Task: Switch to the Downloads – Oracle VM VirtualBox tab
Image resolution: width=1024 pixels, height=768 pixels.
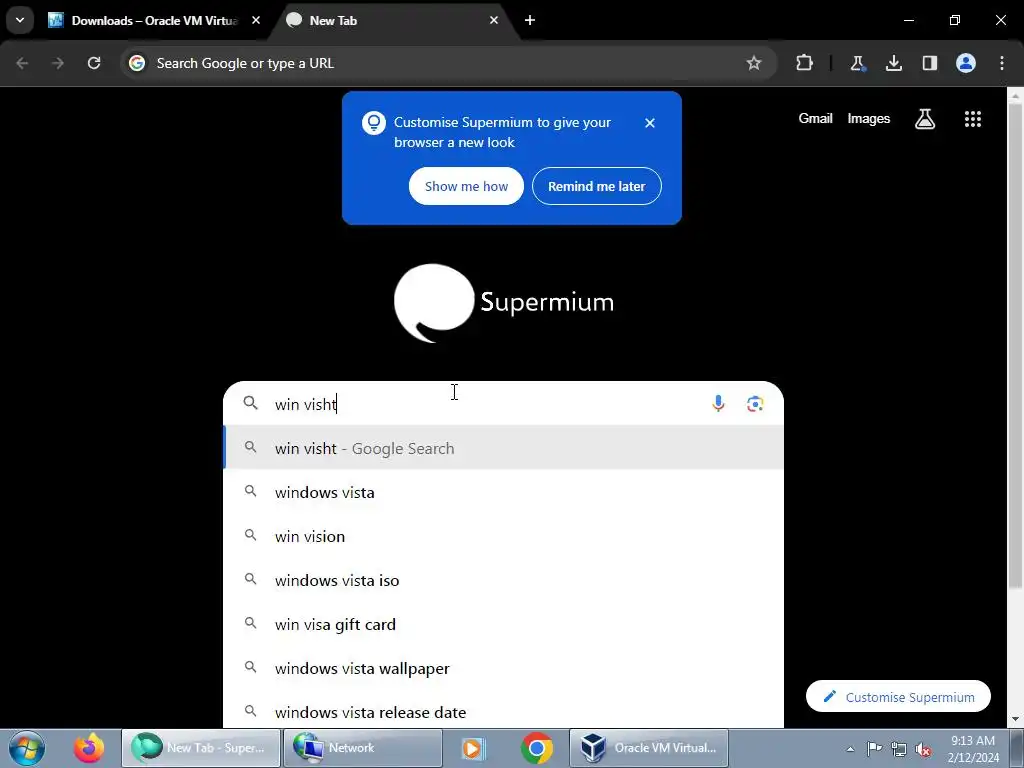Action: (x=155, y=20)
